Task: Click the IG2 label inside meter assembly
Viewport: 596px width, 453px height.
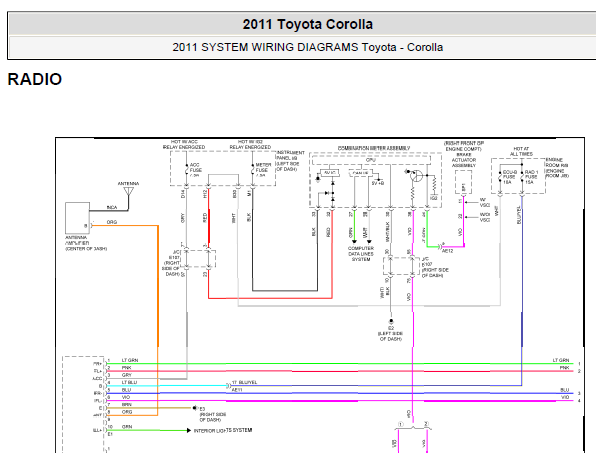Action: pos(434,198)
